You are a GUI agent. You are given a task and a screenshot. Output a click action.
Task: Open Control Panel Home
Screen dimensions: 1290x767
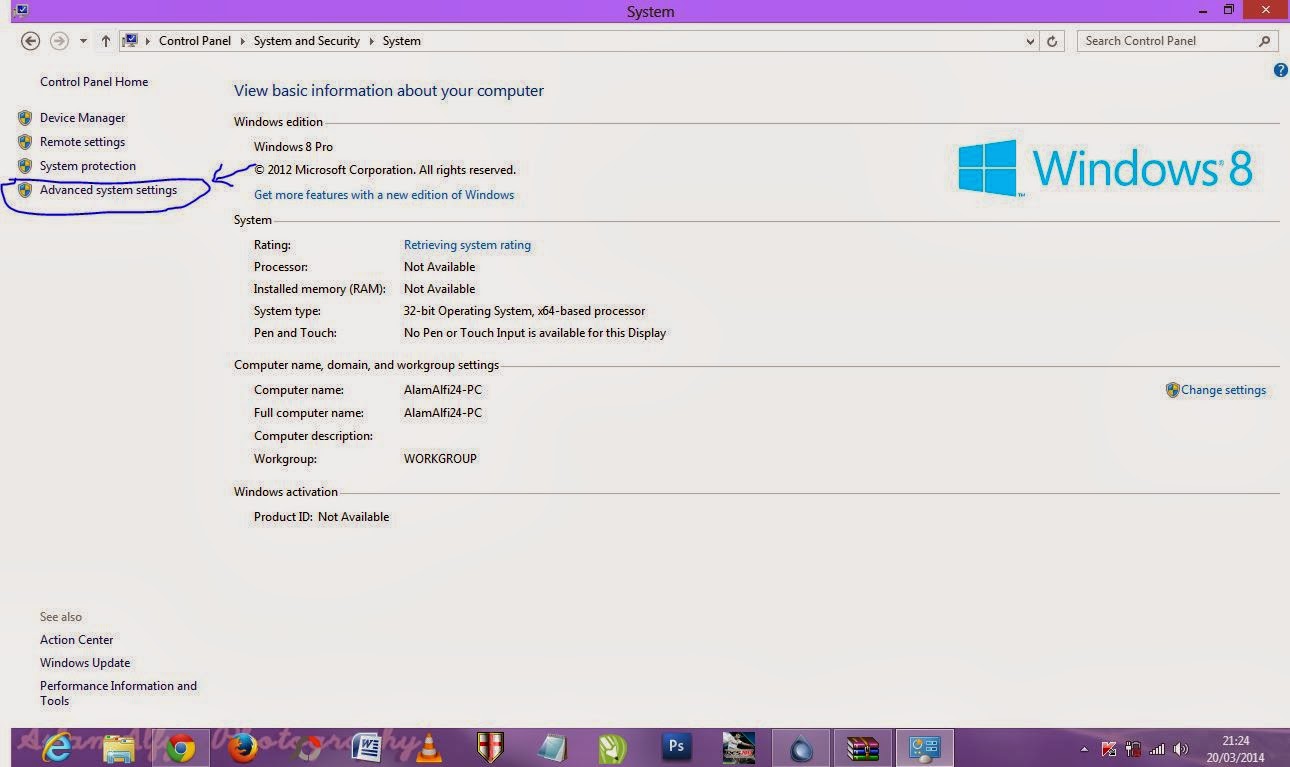[x=94, y=82]
